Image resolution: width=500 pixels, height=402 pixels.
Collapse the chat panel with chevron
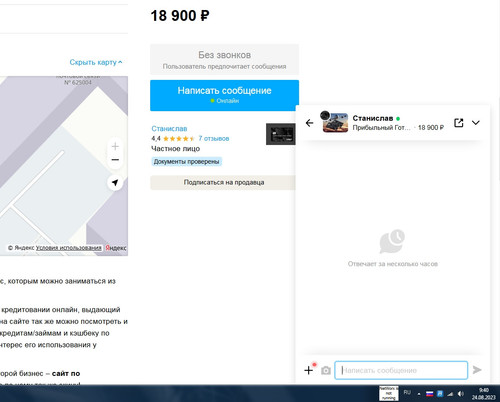point(476,123)
